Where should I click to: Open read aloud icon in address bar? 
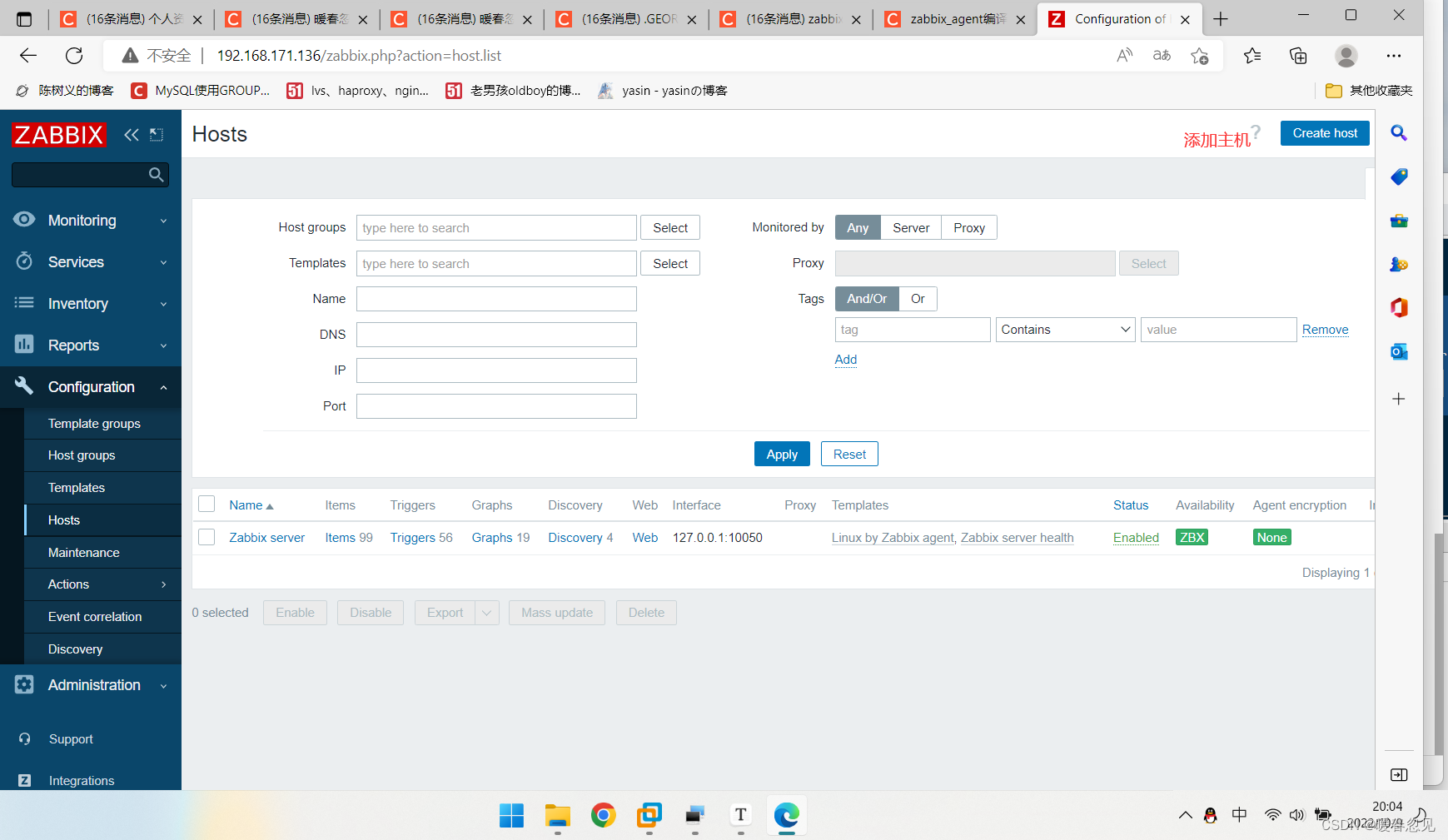[x=1124, y=56]
